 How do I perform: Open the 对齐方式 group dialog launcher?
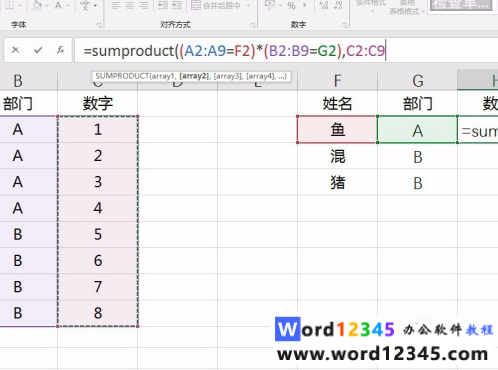[x=253, y=25]
